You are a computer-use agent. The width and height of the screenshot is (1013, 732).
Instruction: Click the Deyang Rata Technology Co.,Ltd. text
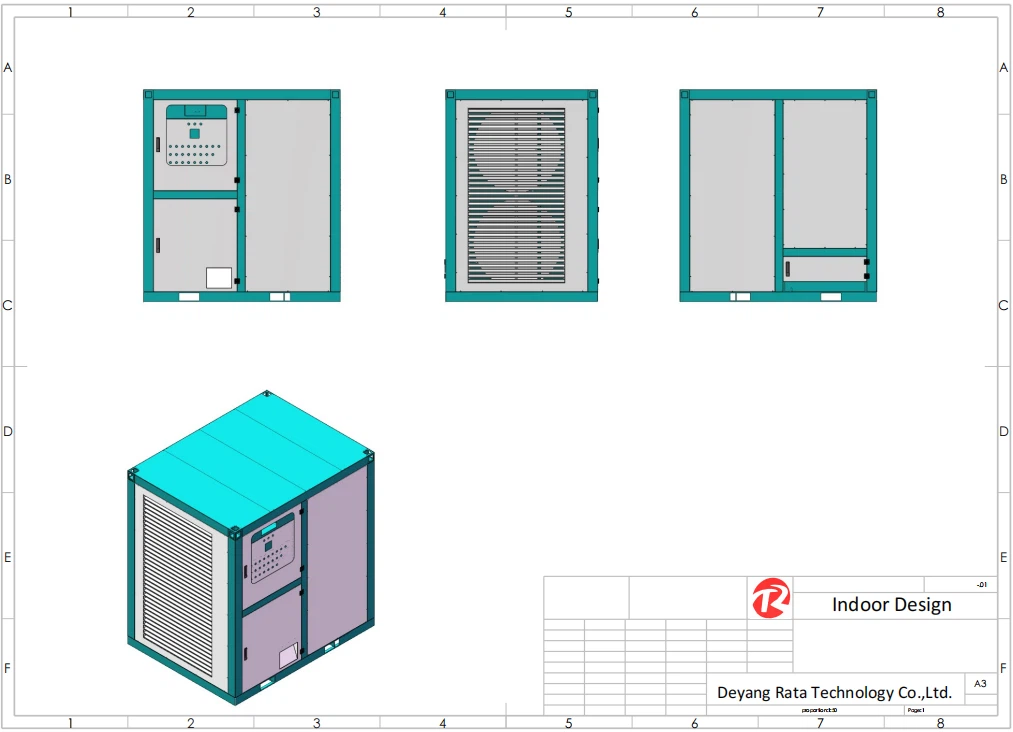tap(835, 692)
